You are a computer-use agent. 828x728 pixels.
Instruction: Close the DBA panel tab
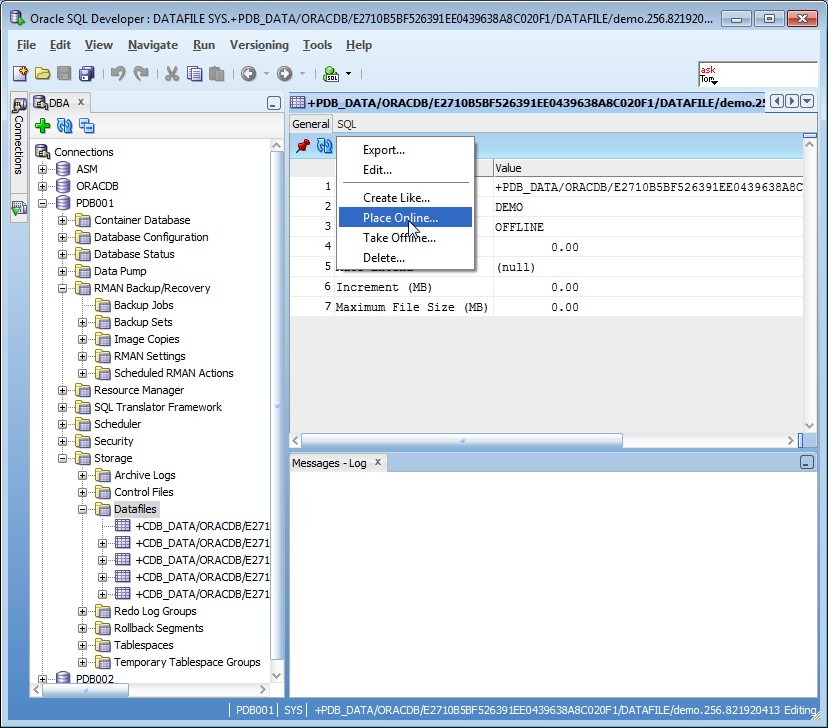pyautogui.click(x=81, y=101)
